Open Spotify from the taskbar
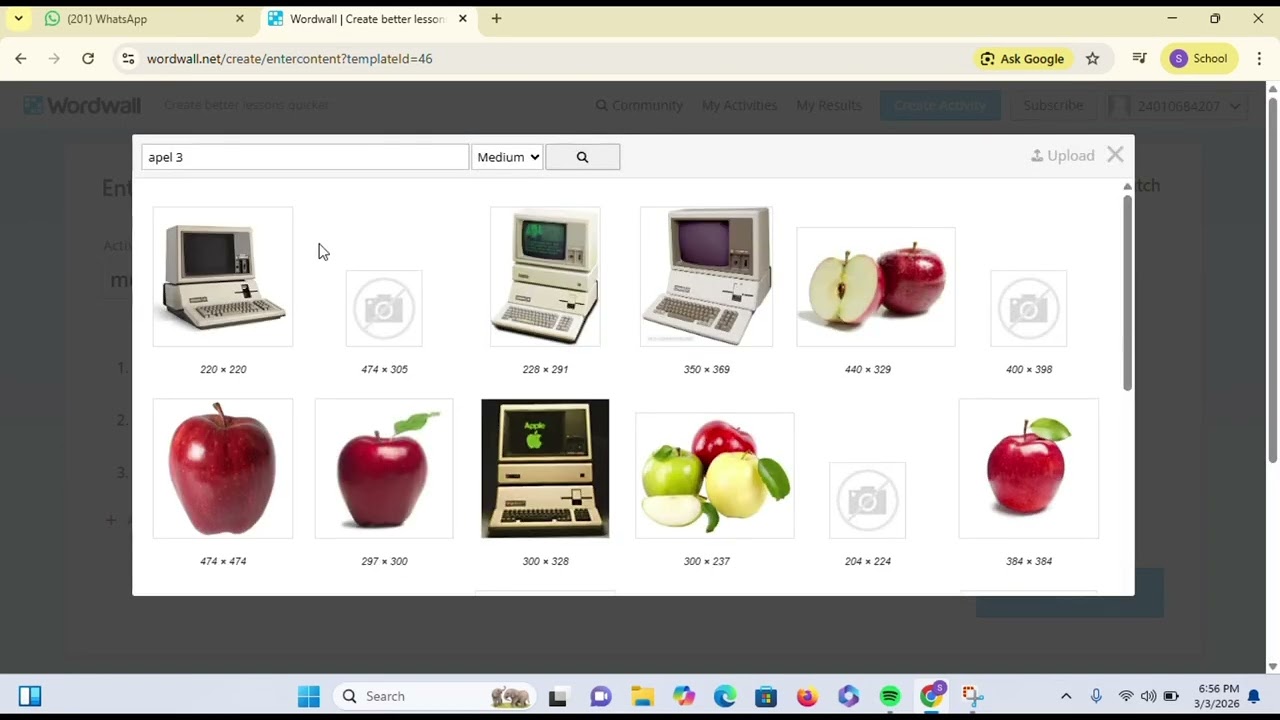 coord(890,696)
